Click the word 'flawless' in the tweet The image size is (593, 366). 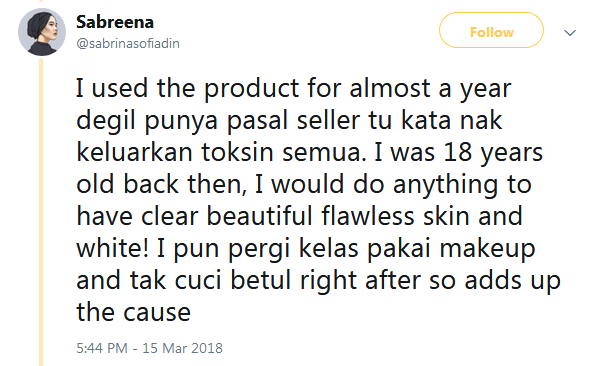tap(368, 216)
